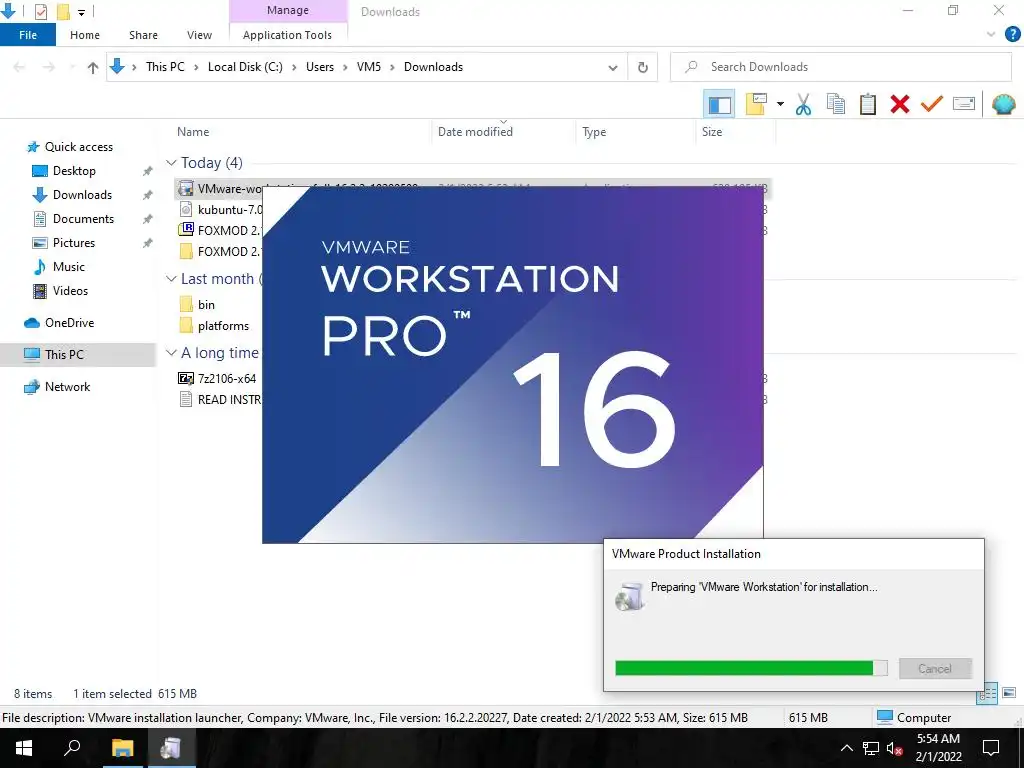Image resolution: width=1024 pixels, height=768 pixels.
Task: Select the 'bin' folder
Action: coord(197,305)
